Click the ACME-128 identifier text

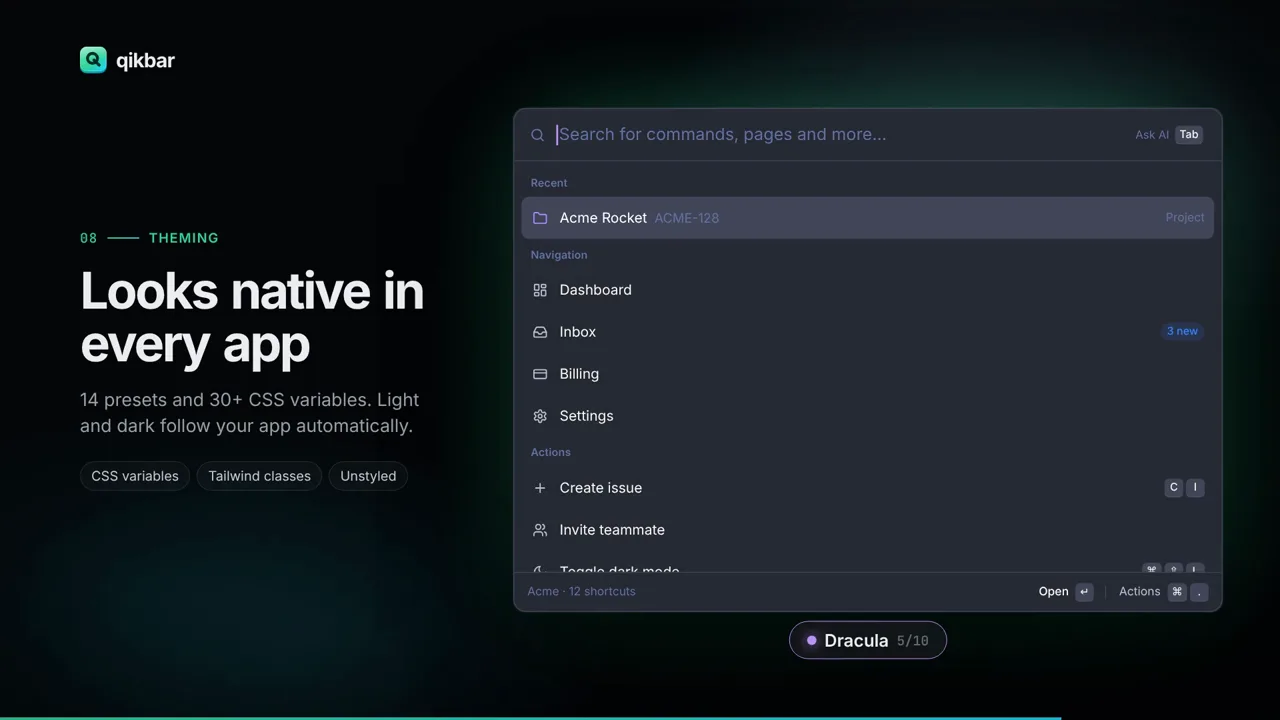click(x=687, y=218)
